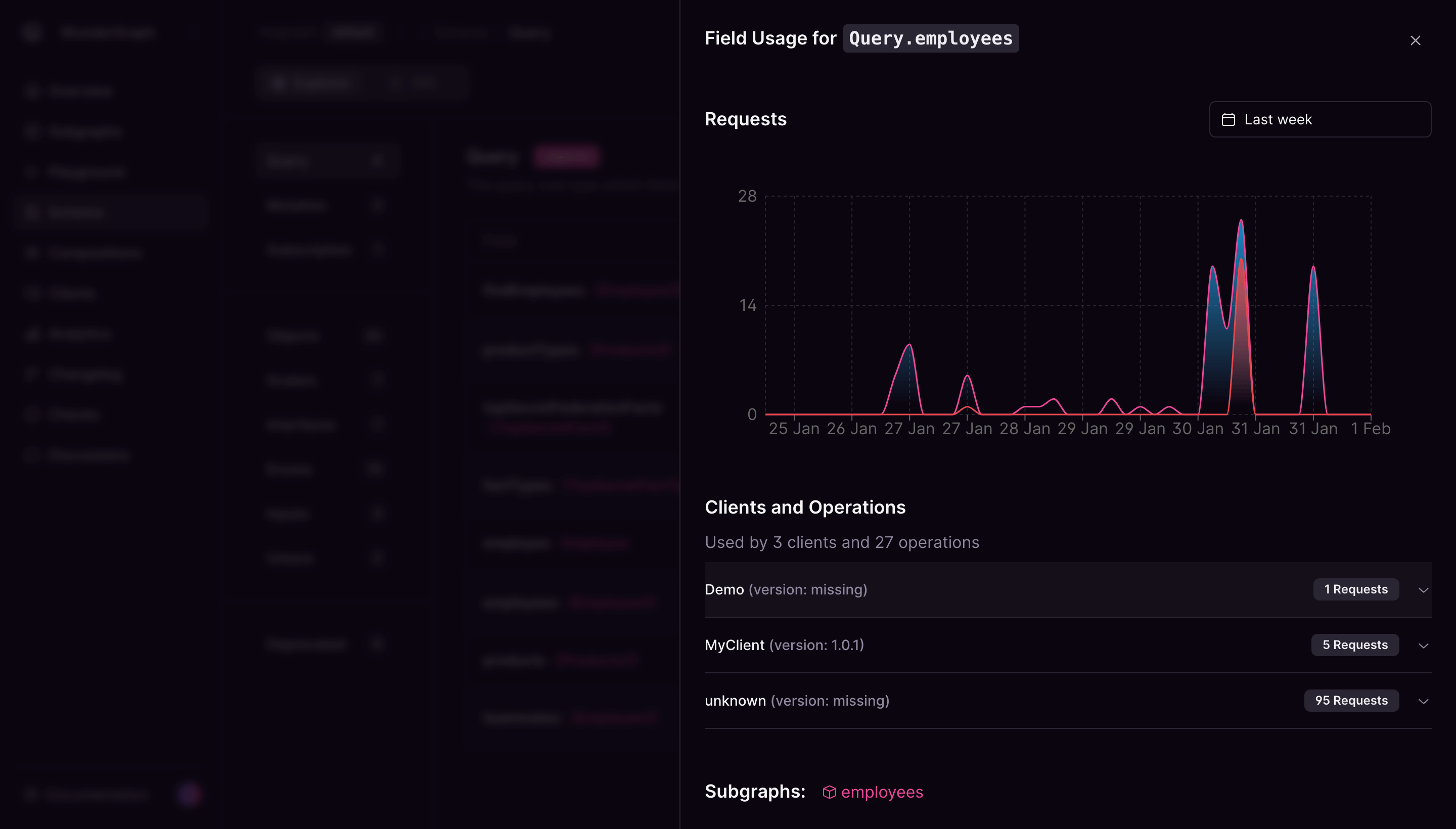Click the 5 Requests badge on the MyClient row

coord(1355,645)
